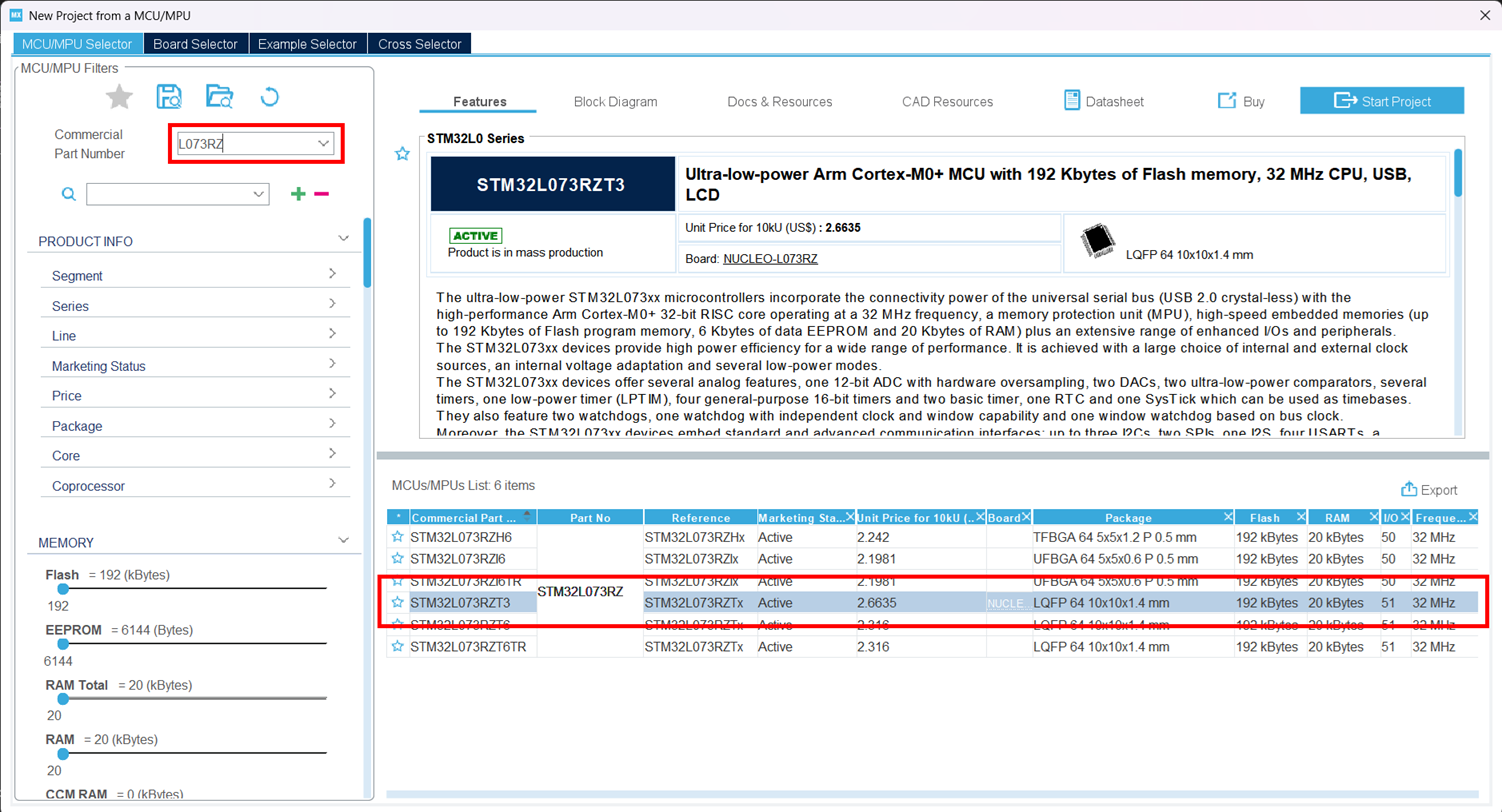This screenshot has width=1502, height=812.
Task: Click the Reference column header
Action: 700,517
